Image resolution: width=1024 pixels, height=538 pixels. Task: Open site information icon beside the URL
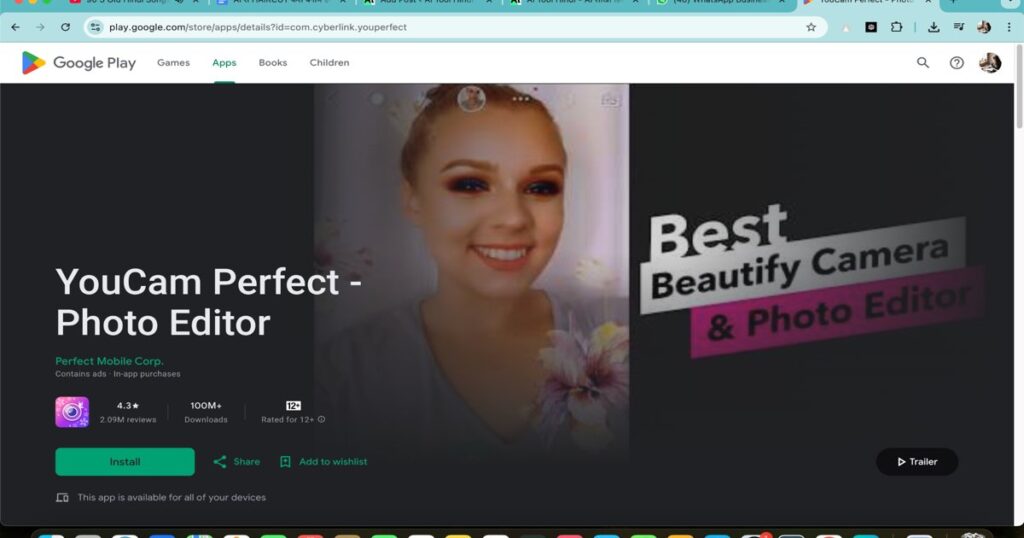point(95,27)
